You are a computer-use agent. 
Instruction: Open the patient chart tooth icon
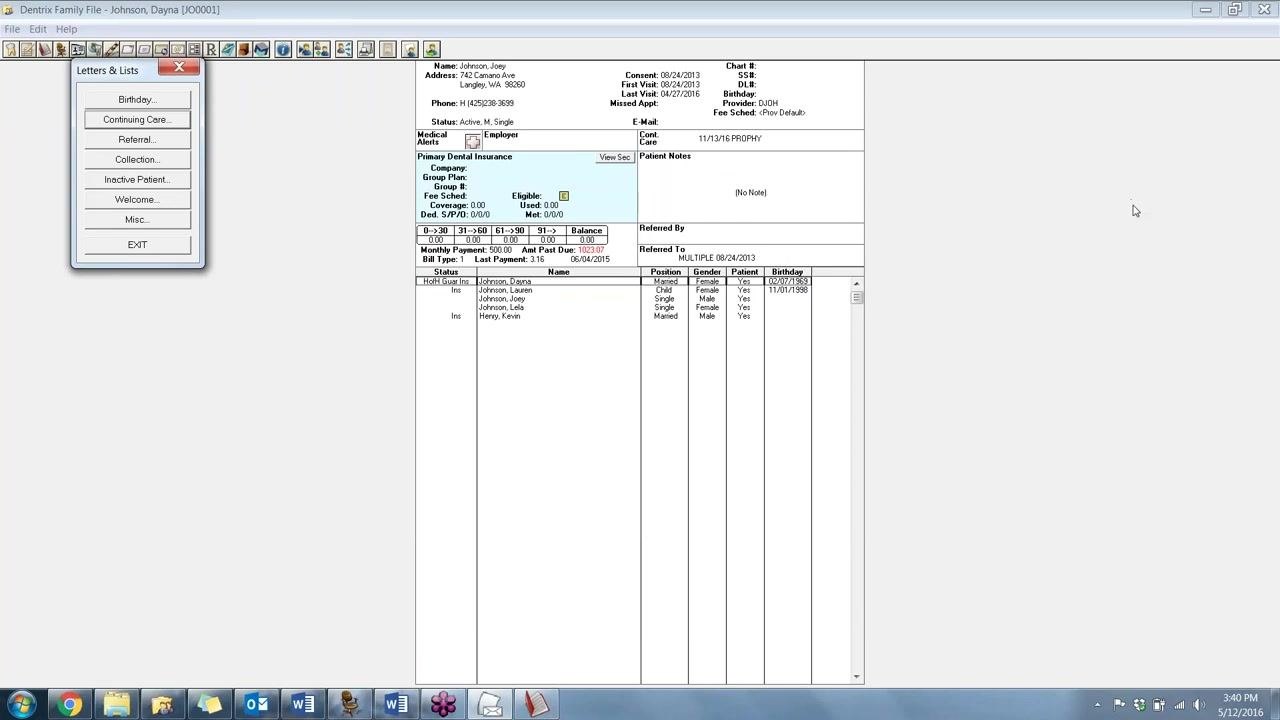point(10,49)
